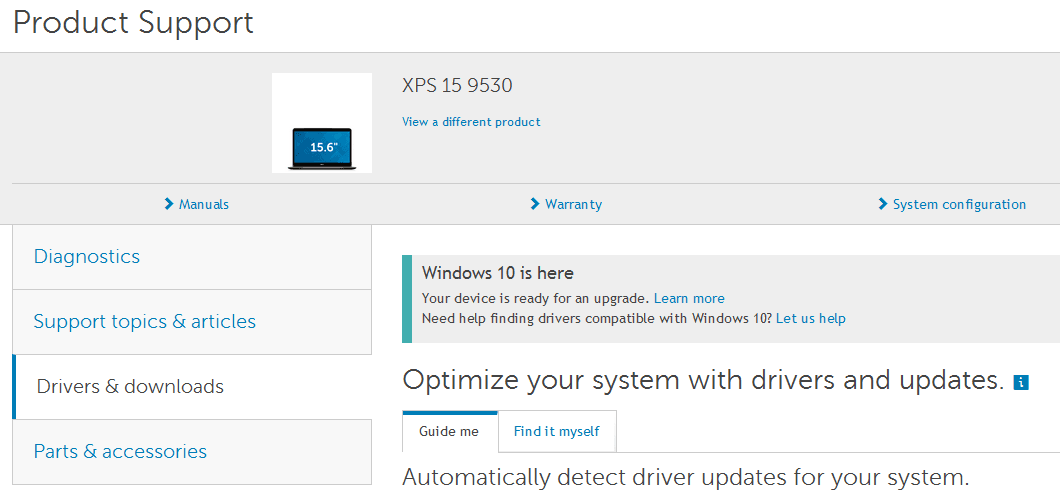Viewport: 1060px width, 498px height.
Task: Open the Manuals link text
Action: click(x=203, y=204)
